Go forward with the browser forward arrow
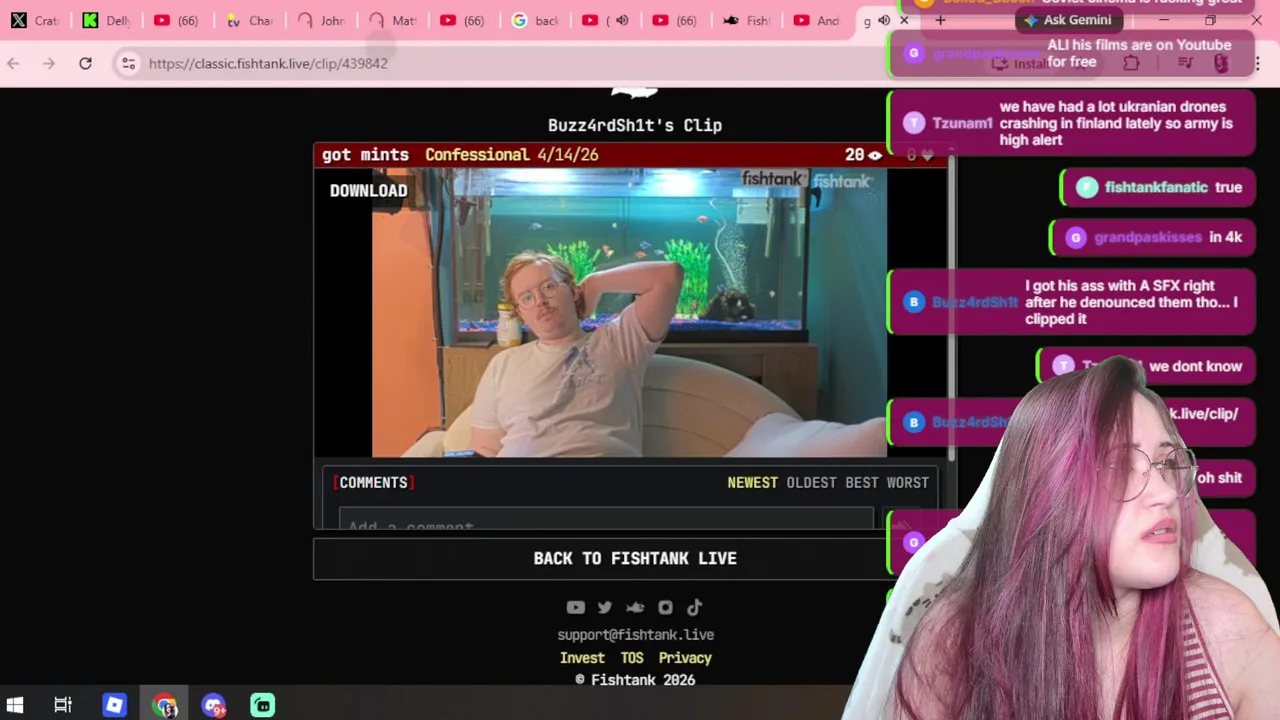Image resolution: width=1280 pixels, height=720 pixels. coord(48,63)
